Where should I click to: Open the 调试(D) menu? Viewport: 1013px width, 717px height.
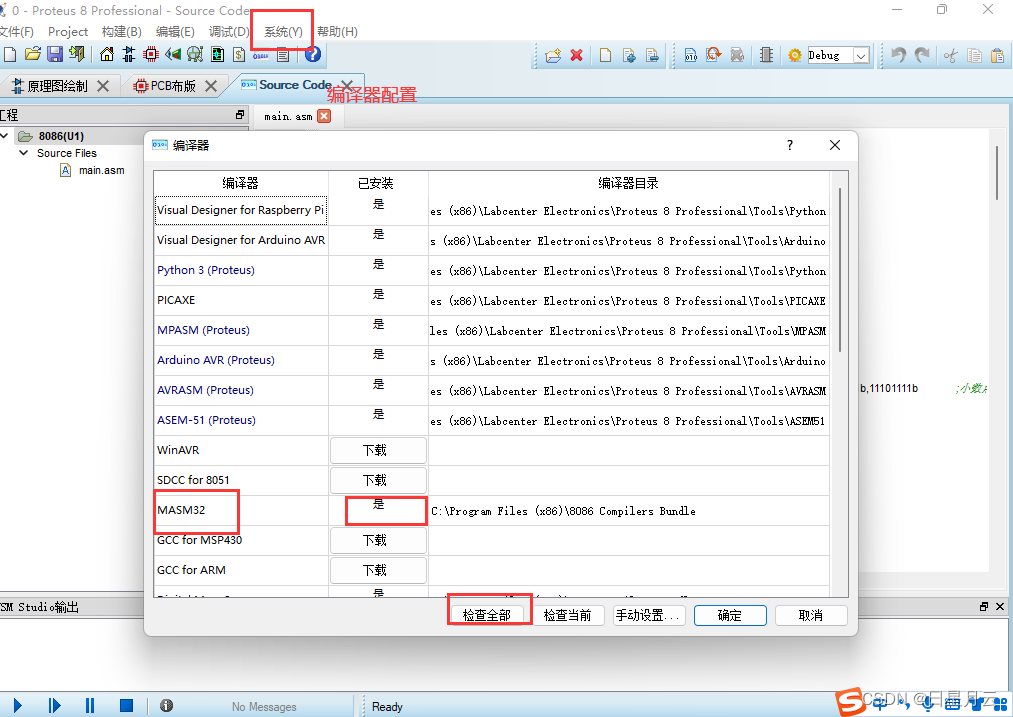point(229,32)
